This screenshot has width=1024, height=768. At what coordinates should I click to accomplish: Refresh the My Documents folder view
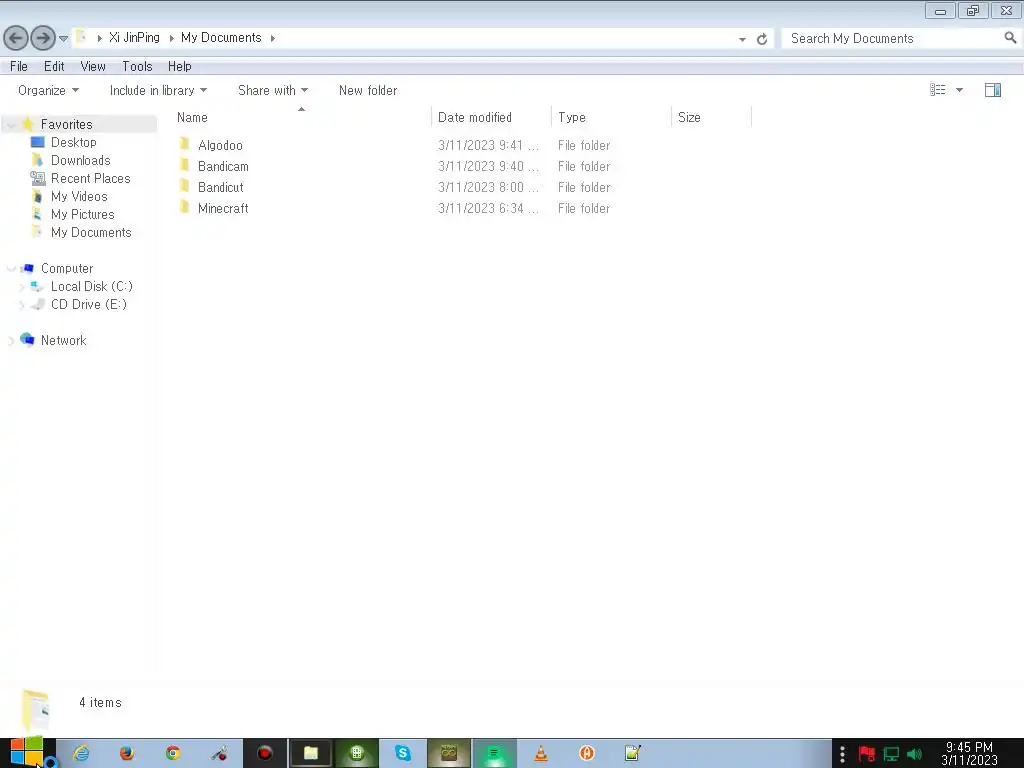[x=761, y=39]
